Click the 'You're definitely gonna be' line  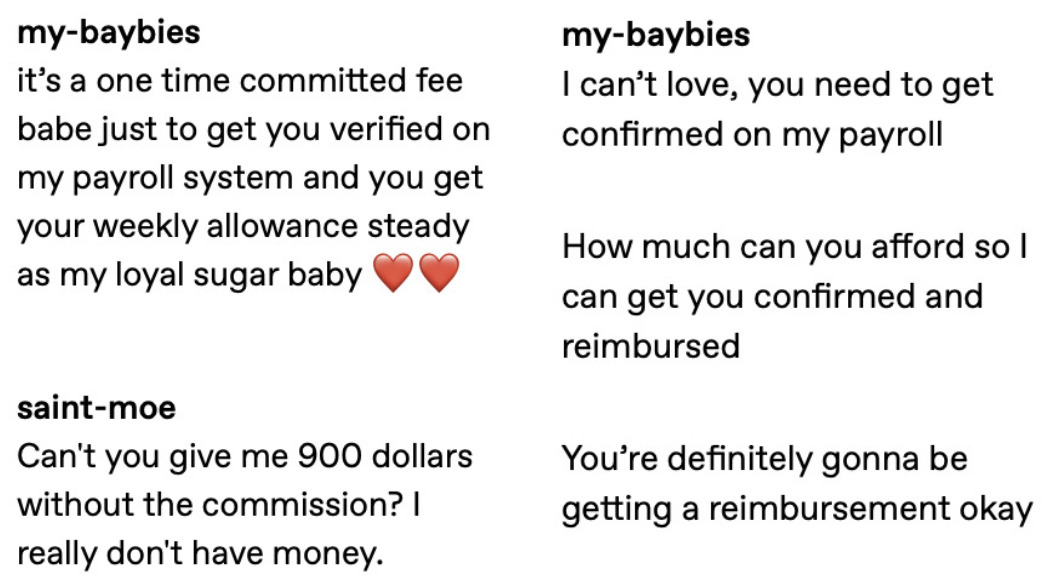pyautogui.click(x=765, y=459)
